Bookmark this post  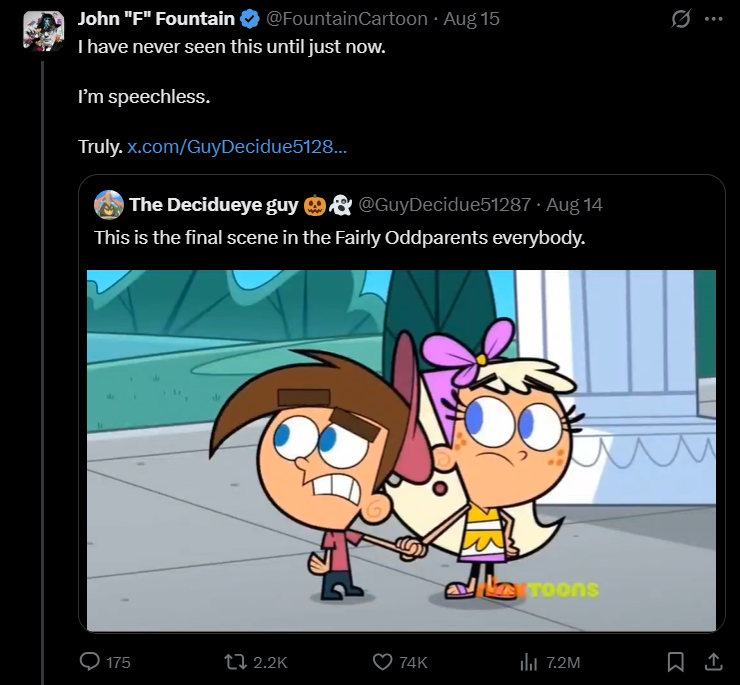pos(675,661)
